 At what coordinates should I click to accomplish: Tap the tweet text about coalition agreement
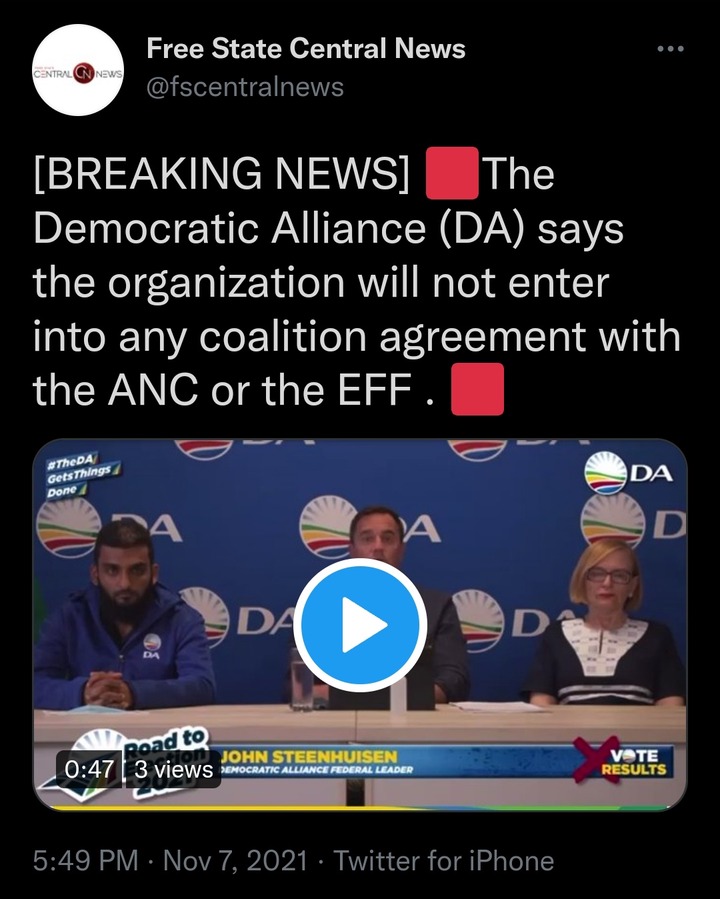(357, 281)
